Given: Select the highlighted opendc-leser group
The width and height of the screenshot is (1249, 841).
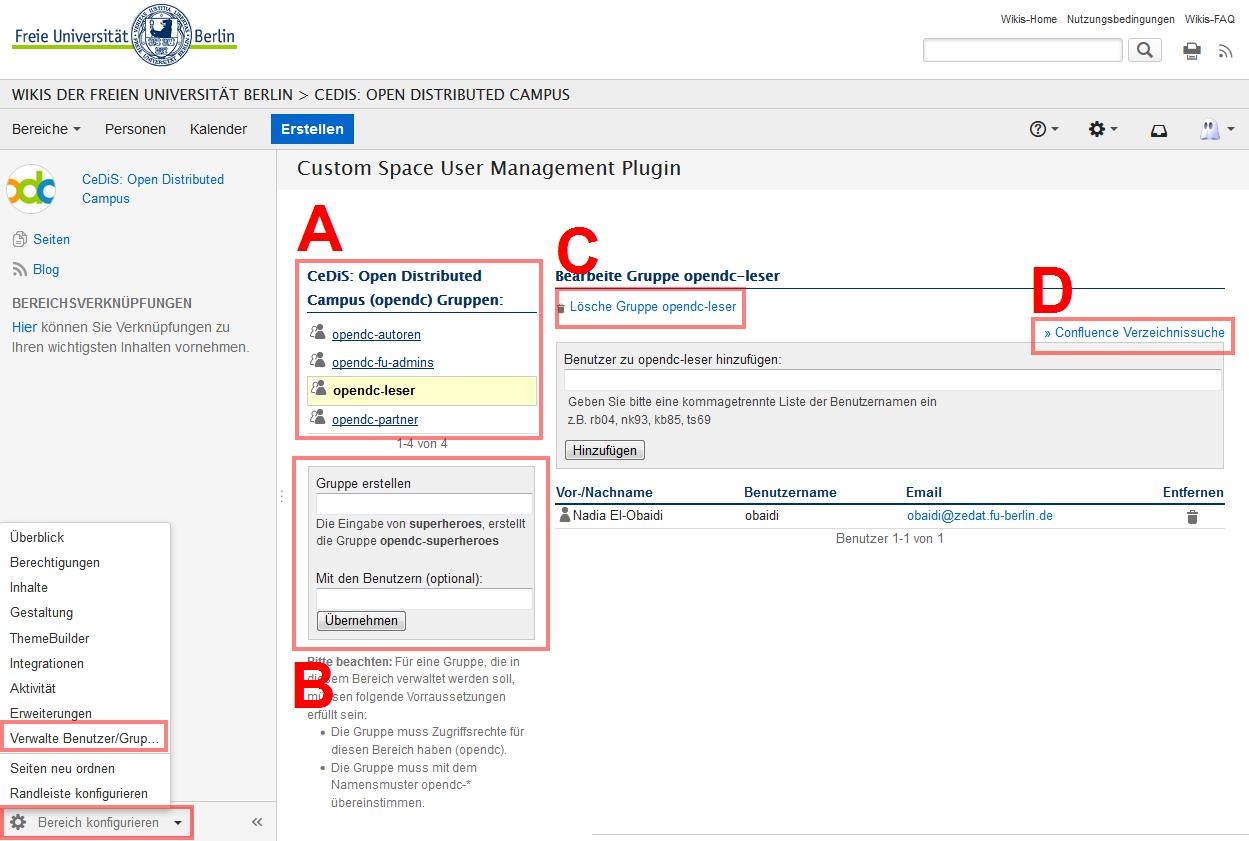Looking at the screenshot, I should pos(422,390).
